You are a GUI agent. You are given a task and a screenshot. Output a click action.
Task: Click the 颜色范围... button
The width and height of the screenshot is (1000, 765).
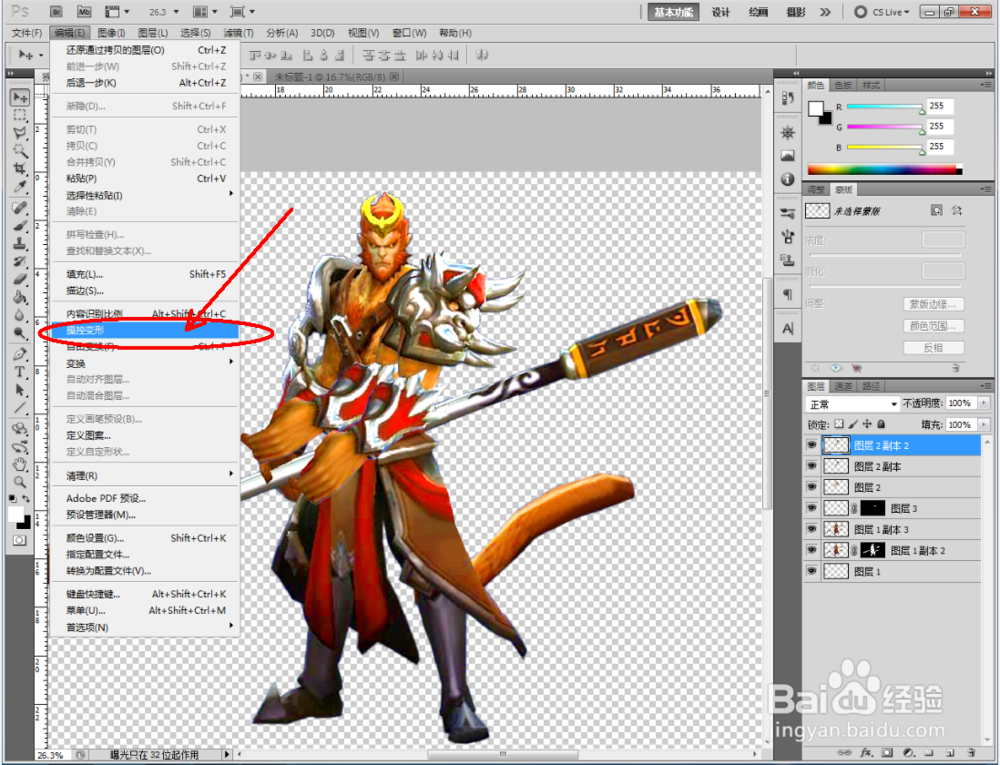click(934, 326)
